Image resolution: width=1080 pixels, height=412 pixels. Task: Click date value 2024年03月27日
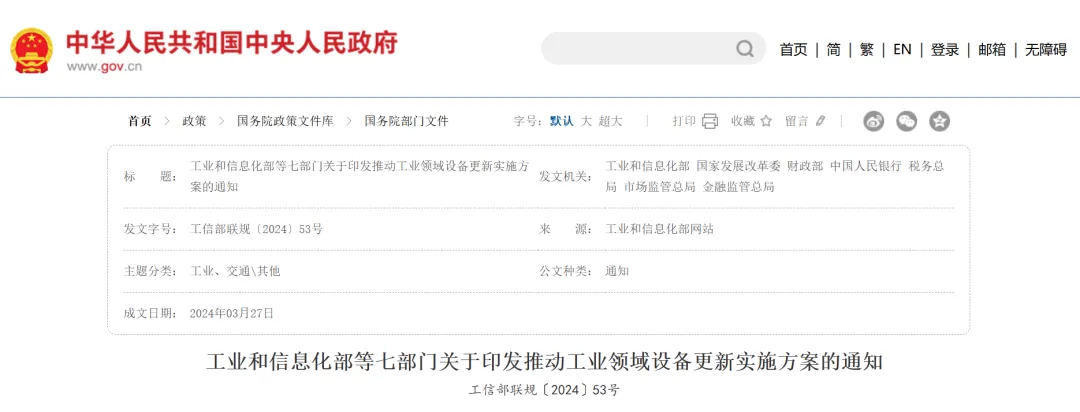(231, 313)
